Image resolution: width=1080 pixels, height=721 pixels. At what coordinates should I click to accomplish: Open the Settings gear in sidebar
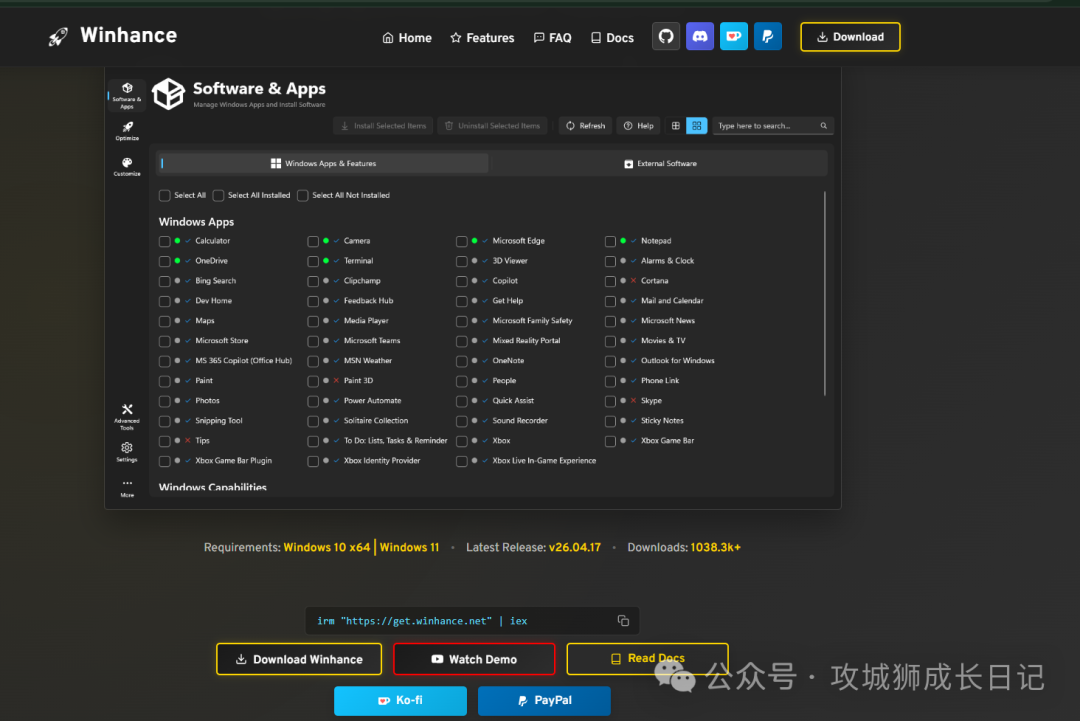127,452
